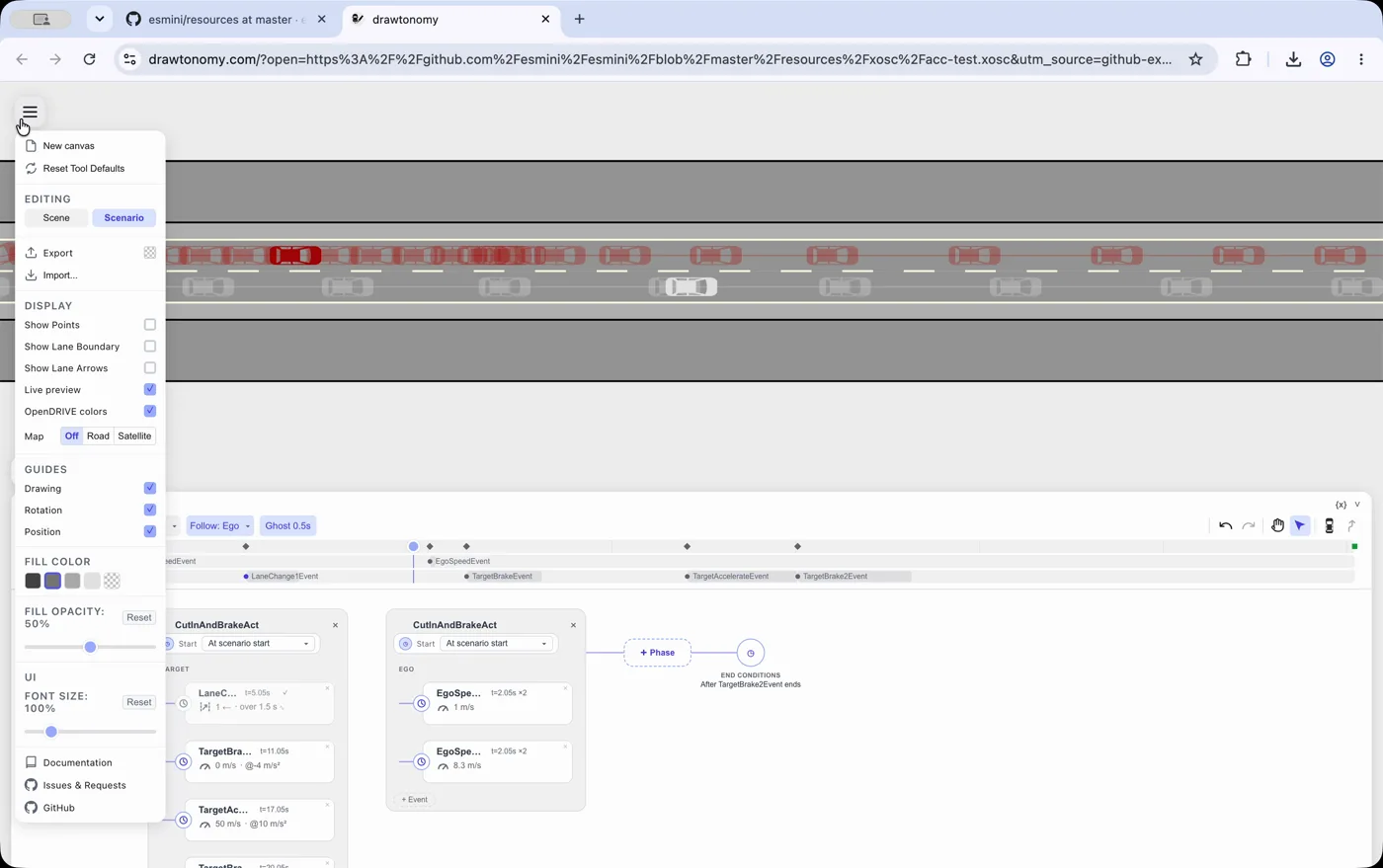Set Map to Road
The width and height of the screenshot is (1383, 868).
[98, 436]
